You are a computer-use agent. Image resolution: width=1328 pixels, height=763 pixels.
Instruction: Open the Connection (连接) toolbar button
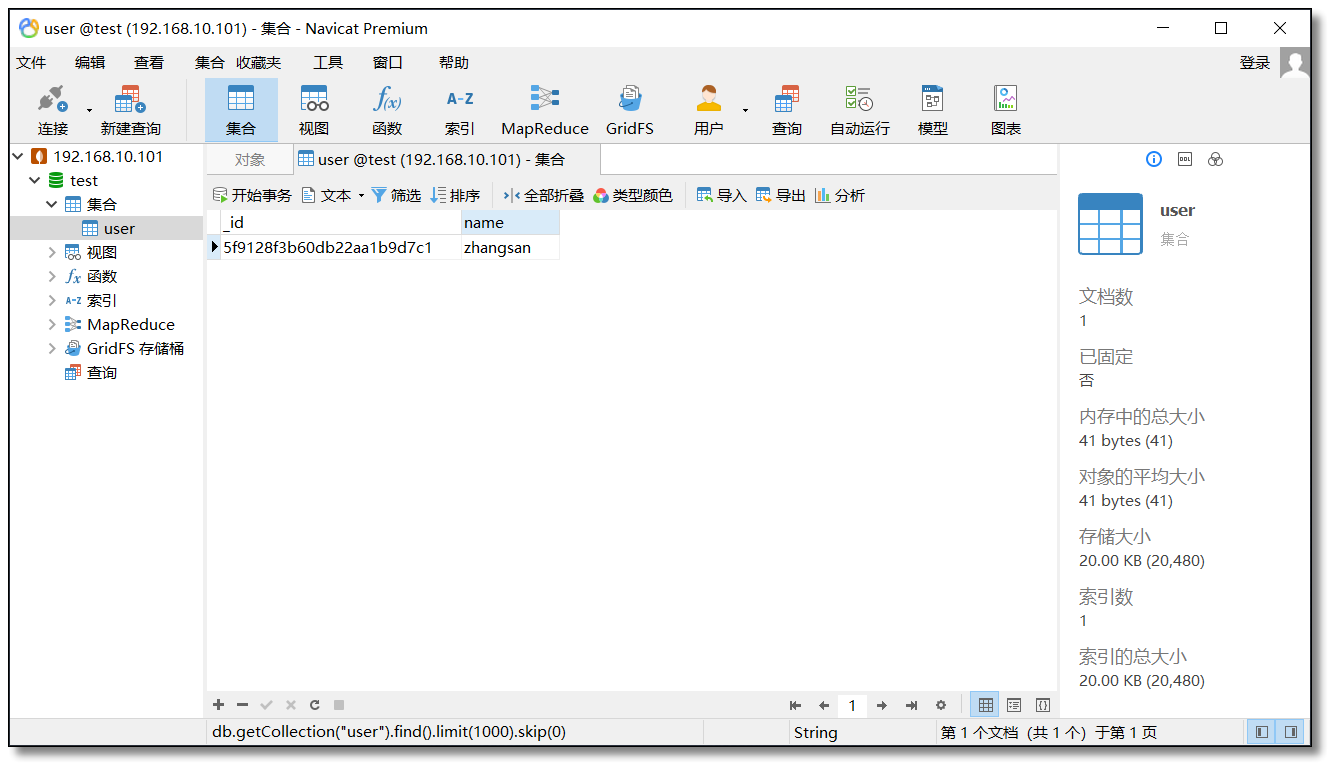point(53,110)
